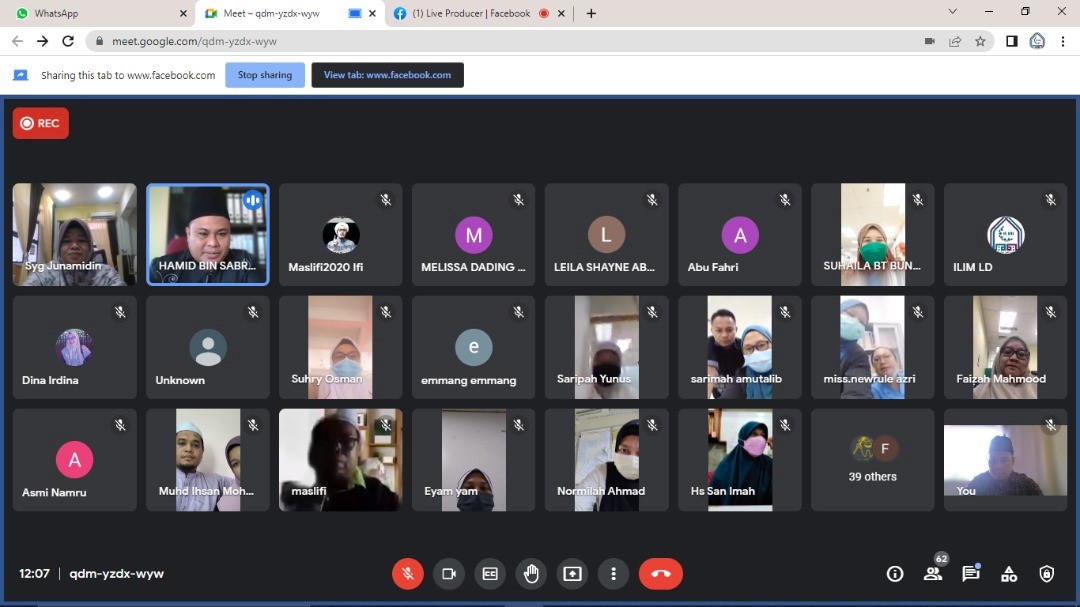The image size is (1080, 607).
Task: Raise hand in the meeting
Action: 531,573
